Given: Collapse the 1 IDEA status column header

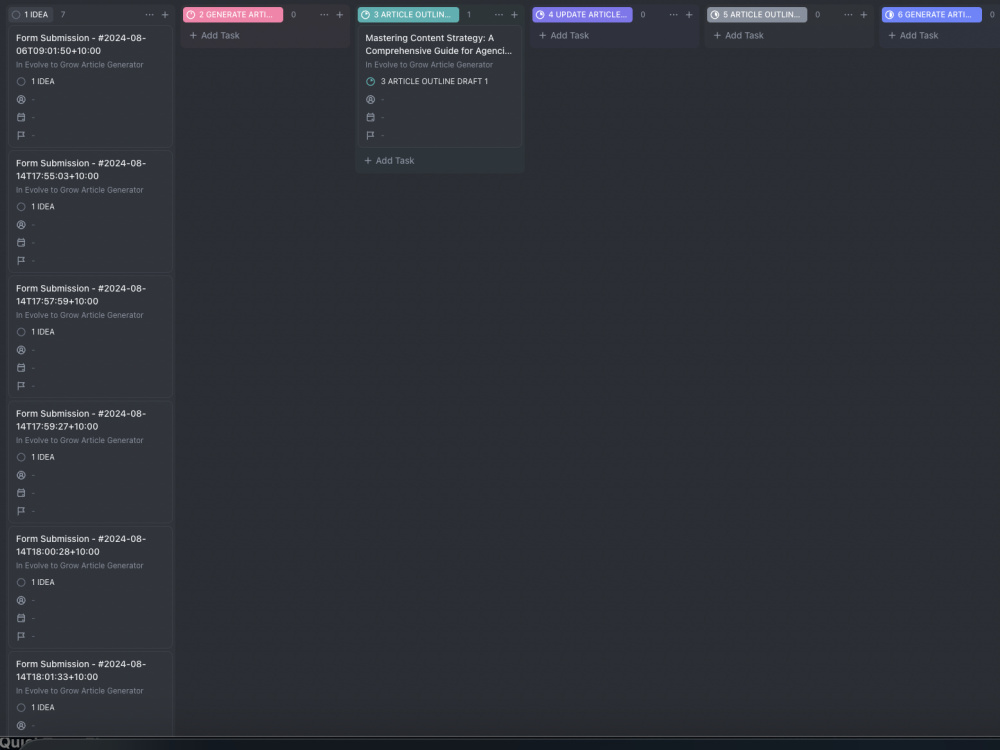Looking at the screenshot, I should [x=30, y=15].
